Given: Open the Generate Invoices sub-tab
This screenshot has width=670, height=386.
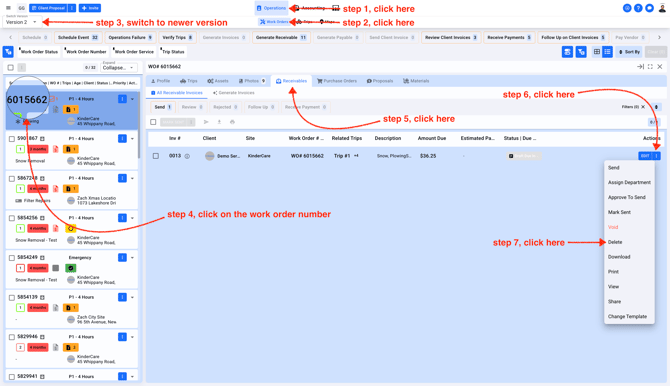Looking at the screenshot, I should [233, 93].
